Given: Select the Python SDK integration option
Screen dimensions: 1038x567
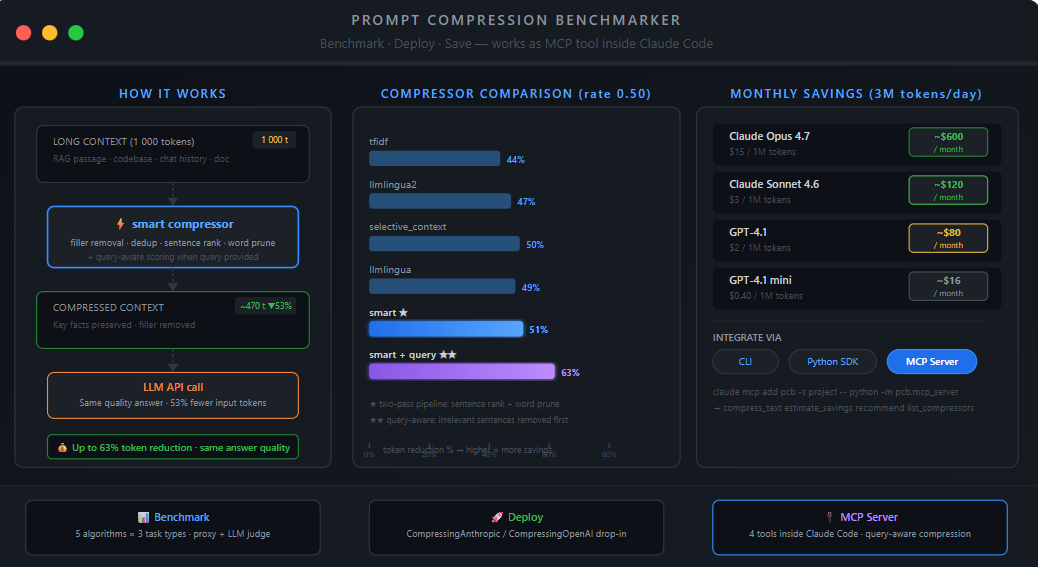Looking at the screenshot, I should 832,361.
